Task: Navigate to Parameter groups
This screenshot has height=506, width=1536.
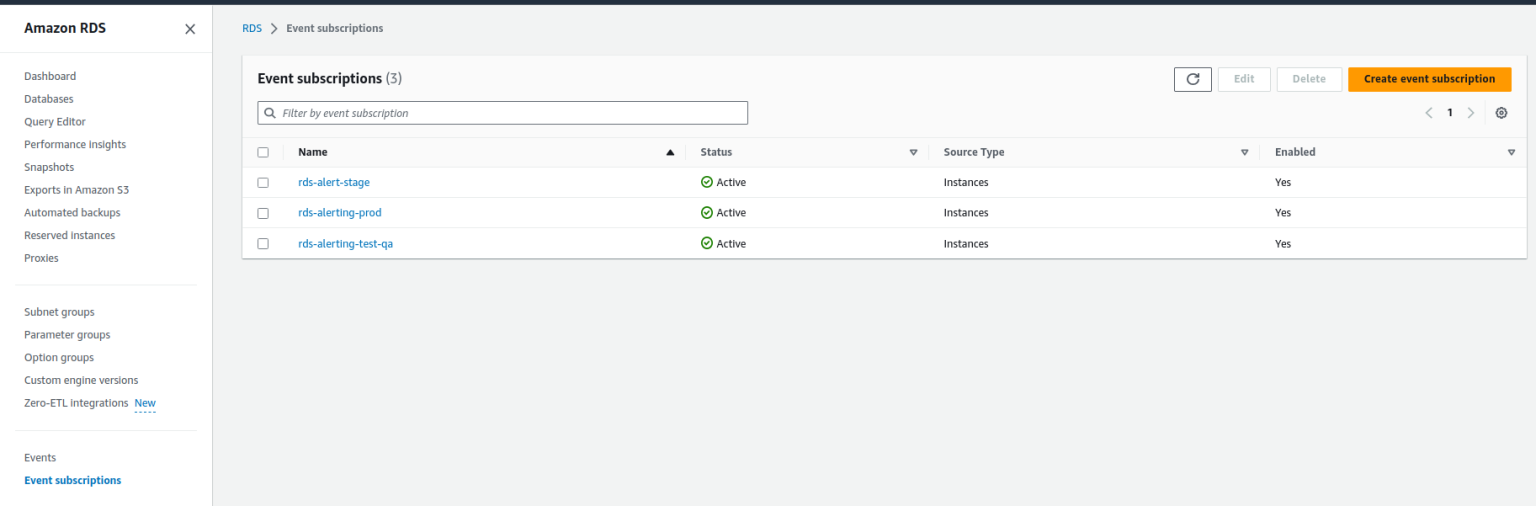Action: coord(67,335)
